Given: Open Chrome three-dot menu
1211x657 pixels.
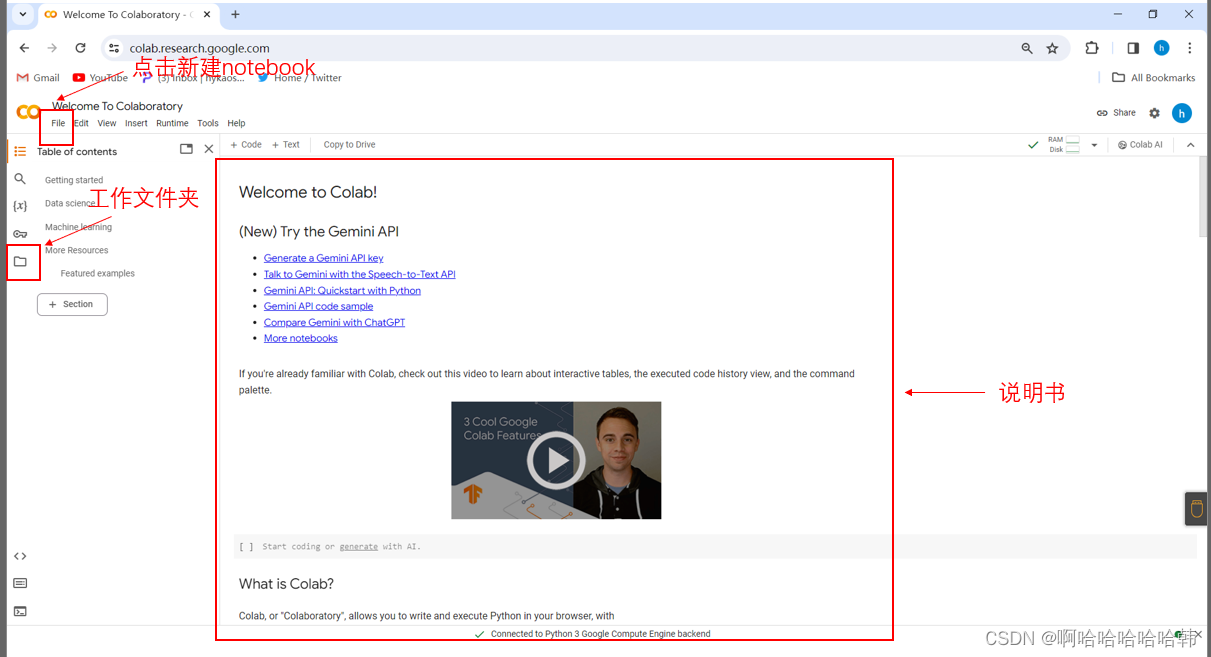Looking at the screenshot, I should point(1189,48).
